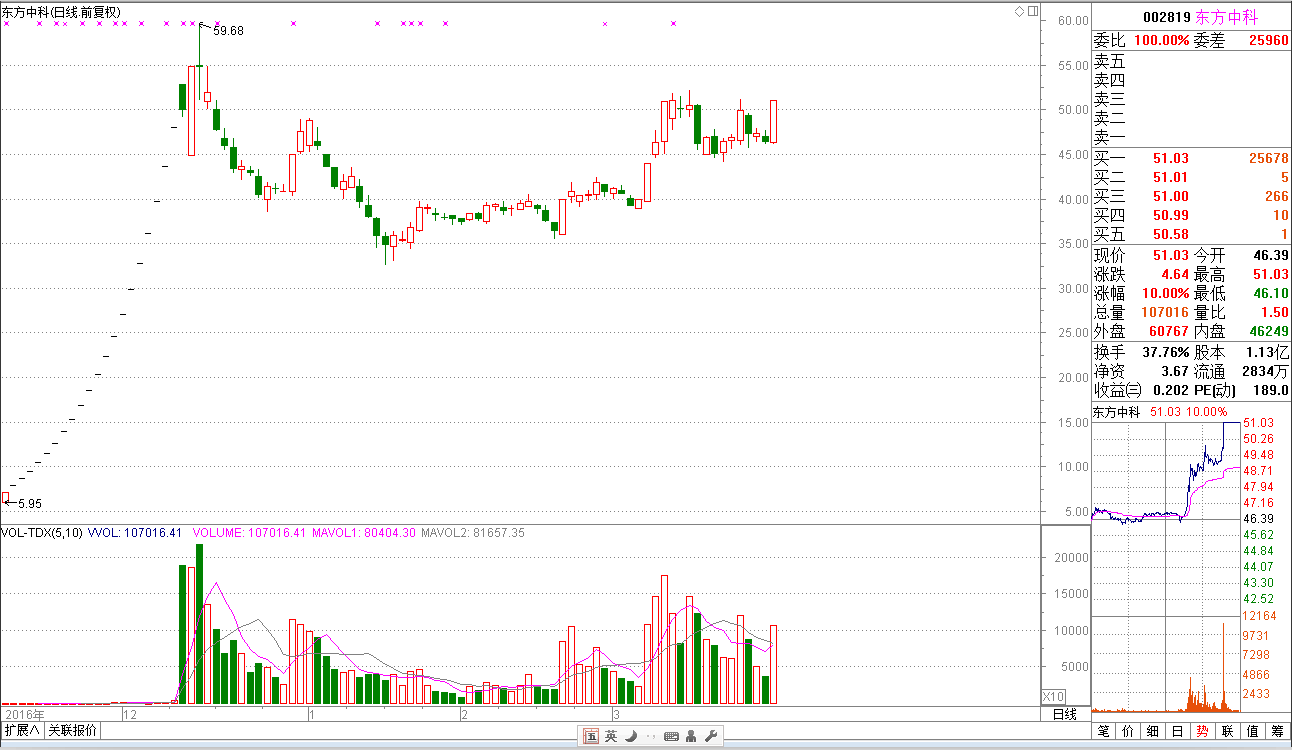1292x750 pixels.
Task: Click the 换手 37.76% value
Action: pyautogui.click(x=1166, y=353)
